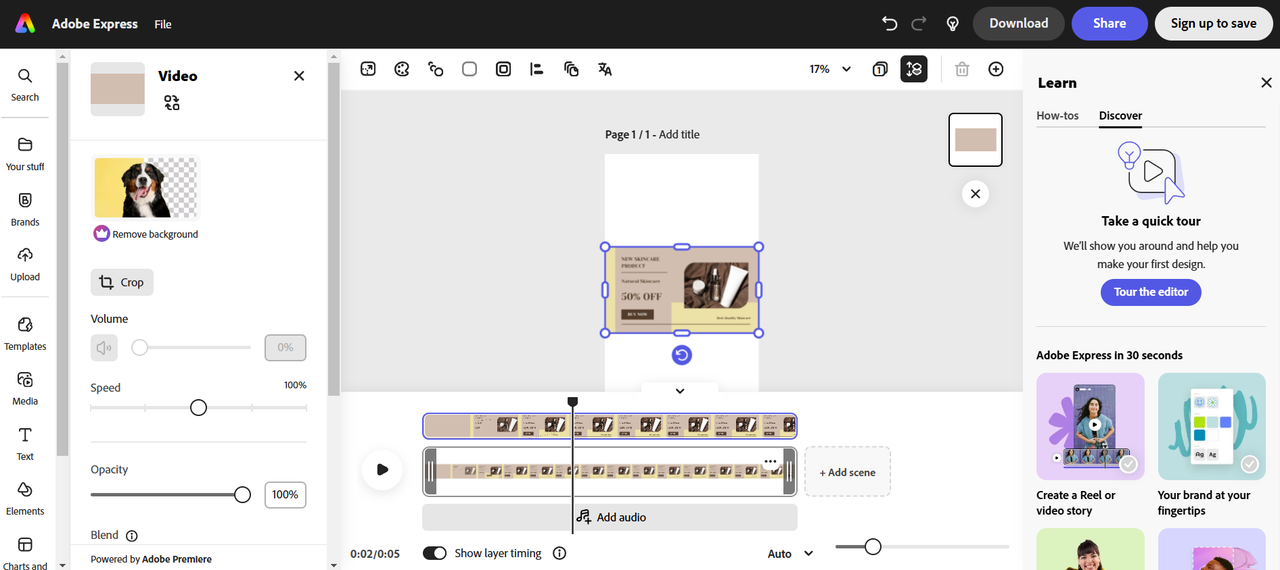Switch to the Discover tab
This screenshot has height=570, width=1280.
point(1120,115)
